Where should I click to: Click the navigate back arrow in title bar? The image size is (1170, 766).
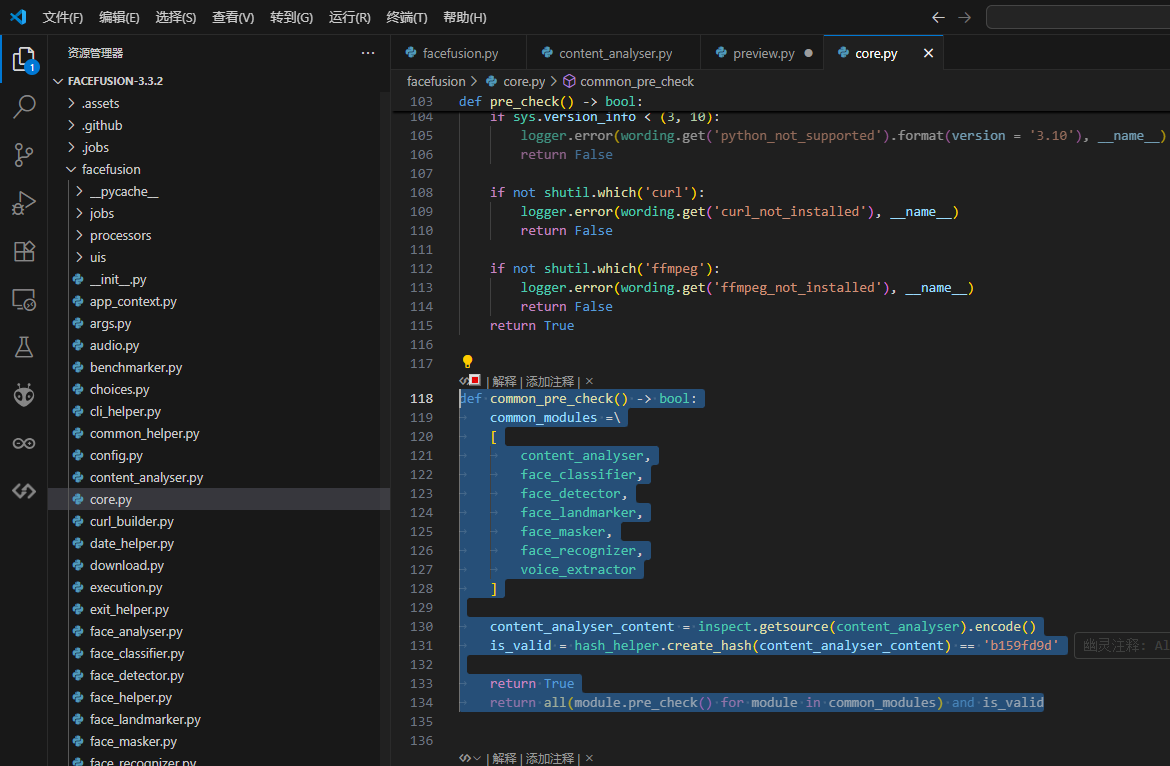(x=937, y=18)
